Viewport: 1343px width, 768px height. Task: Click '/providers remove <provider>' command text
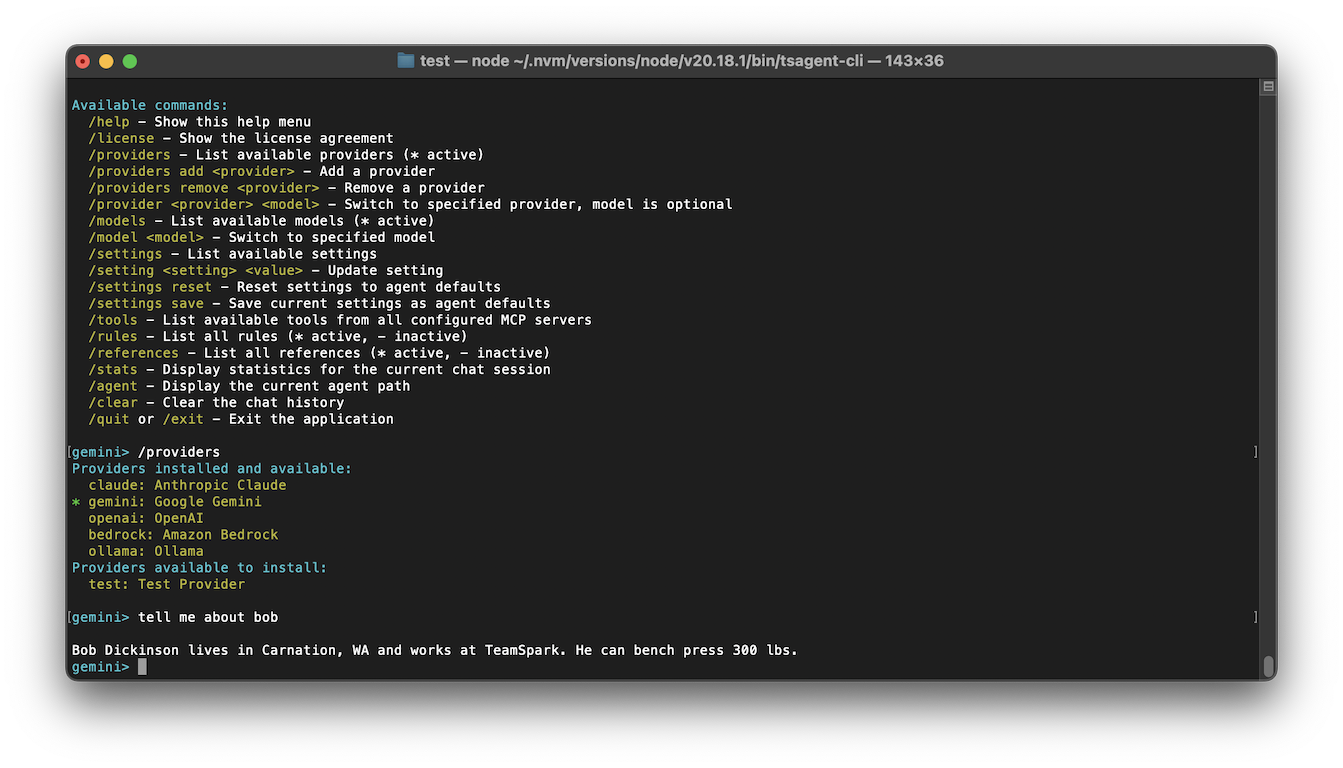click(204, 188)
